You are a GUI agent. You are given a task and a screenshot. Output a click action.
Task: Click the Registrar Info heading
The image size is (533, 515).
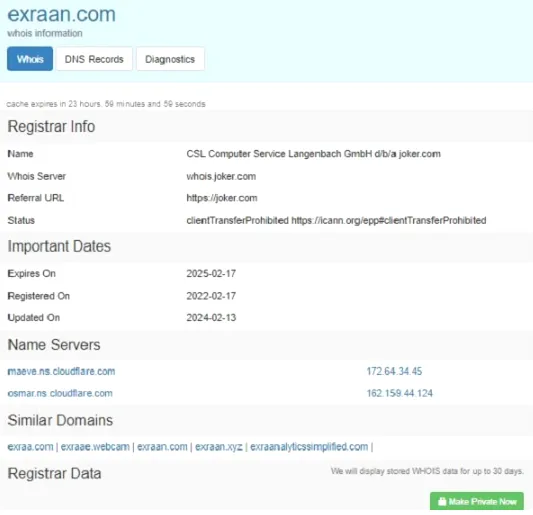coord(51,126)
